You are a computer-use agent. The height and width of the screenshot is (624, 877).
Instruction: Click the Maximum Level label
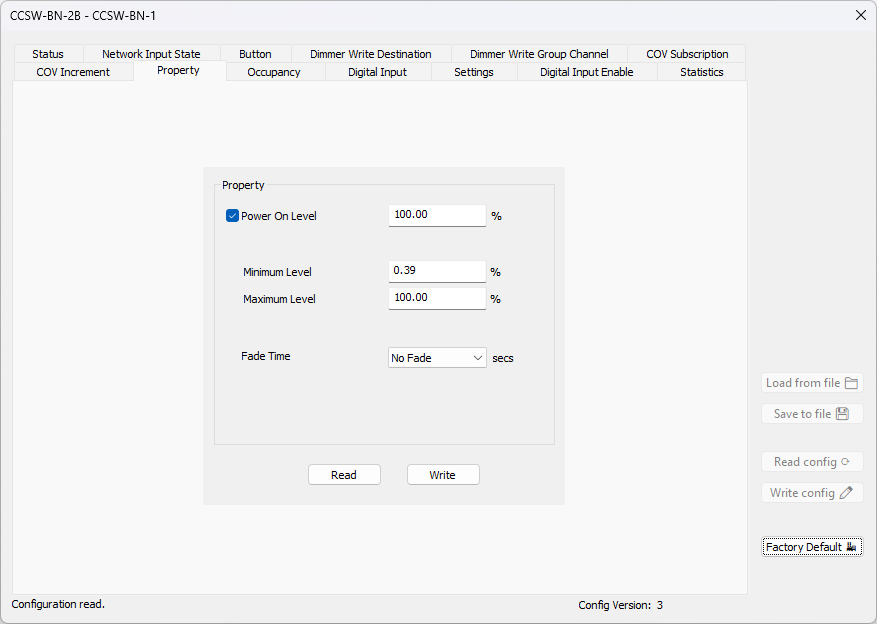[279, 299]
